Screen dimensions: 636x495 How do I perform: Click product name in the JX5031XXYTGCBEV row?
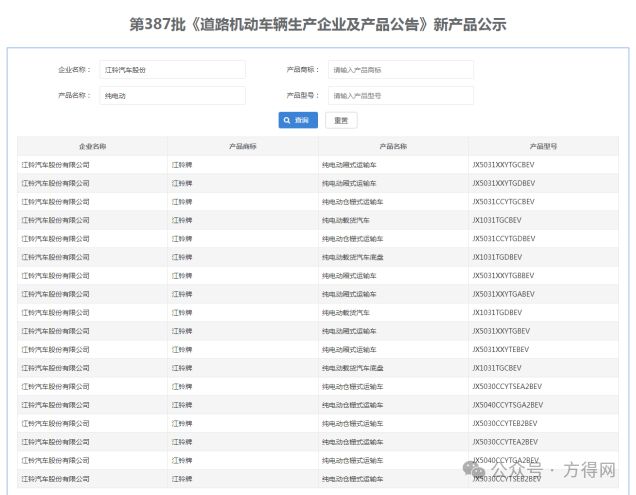pyautogui.click(x=349, y=165)
